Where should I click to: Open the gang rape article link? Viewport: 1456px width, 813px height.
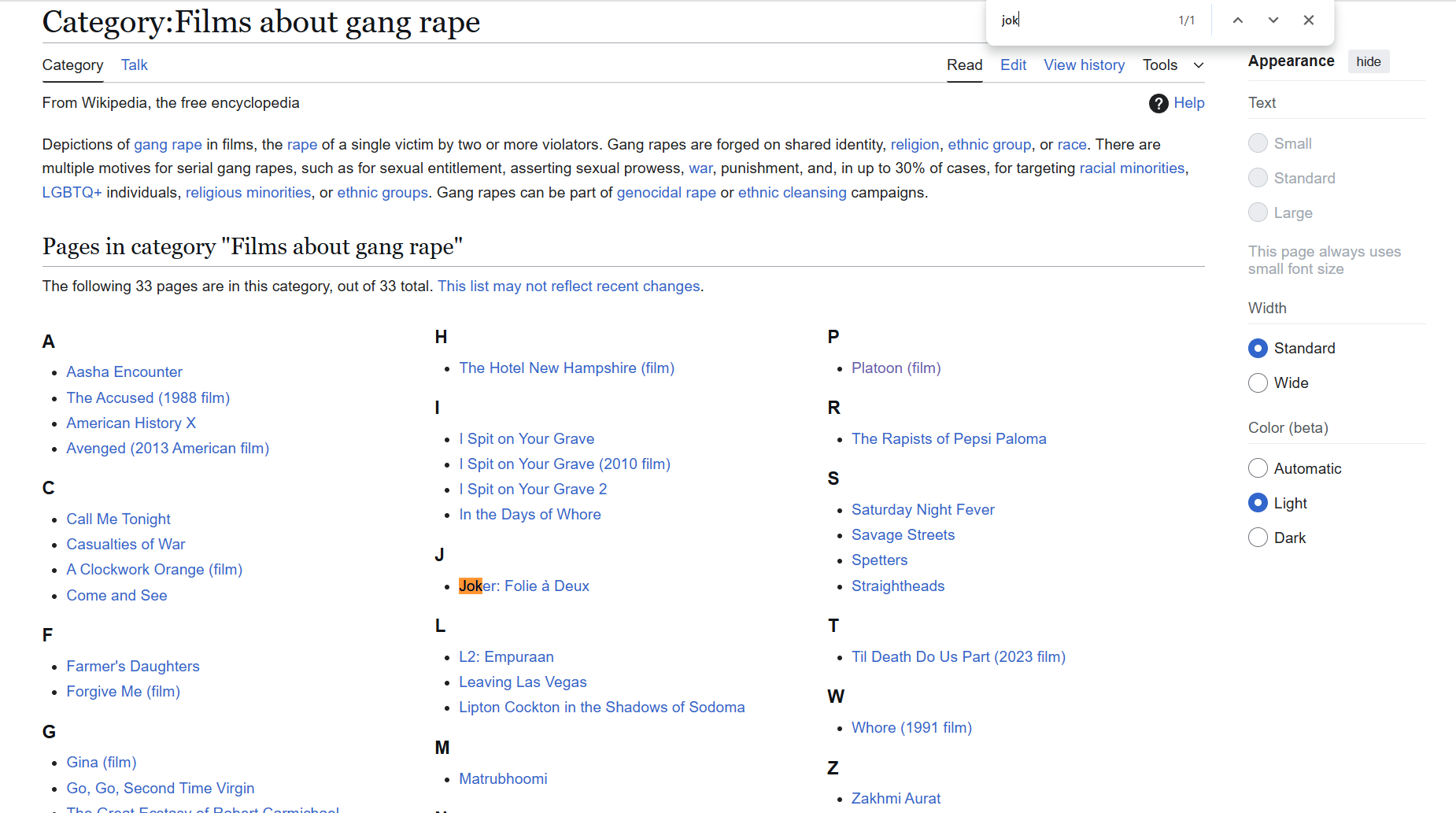point(168,145)
